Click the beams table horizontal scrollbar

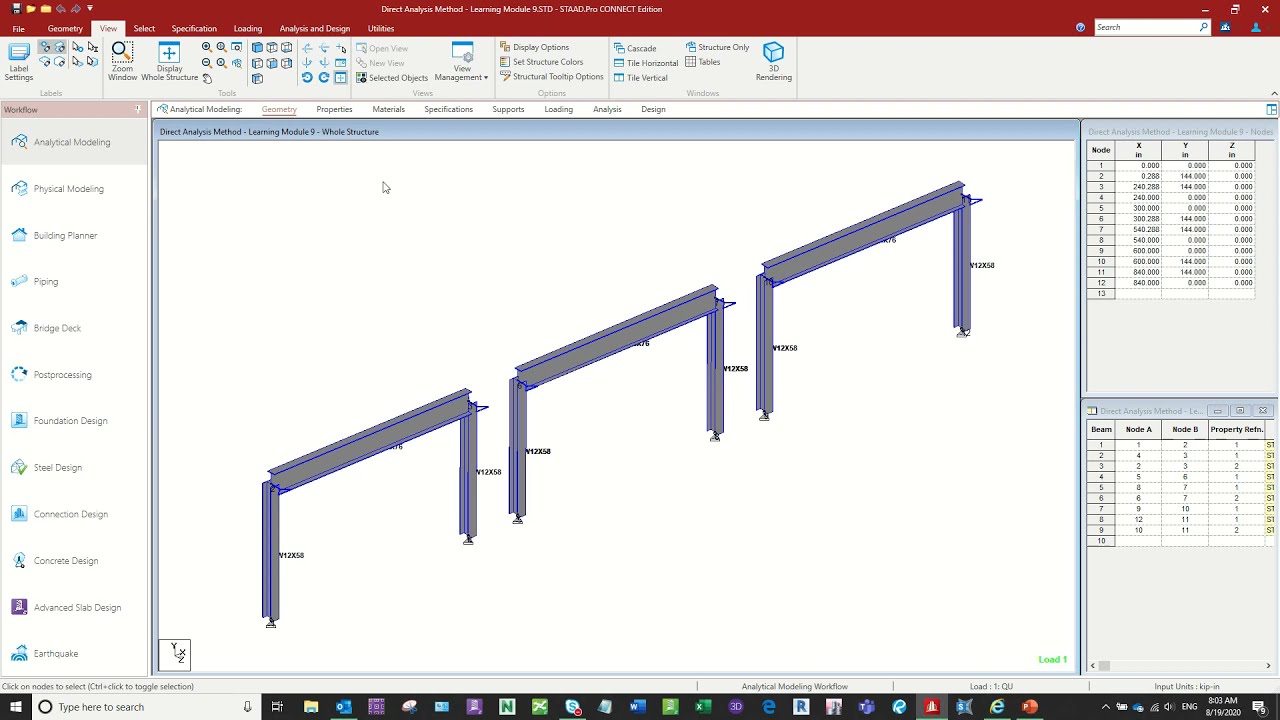(1180, 666)
